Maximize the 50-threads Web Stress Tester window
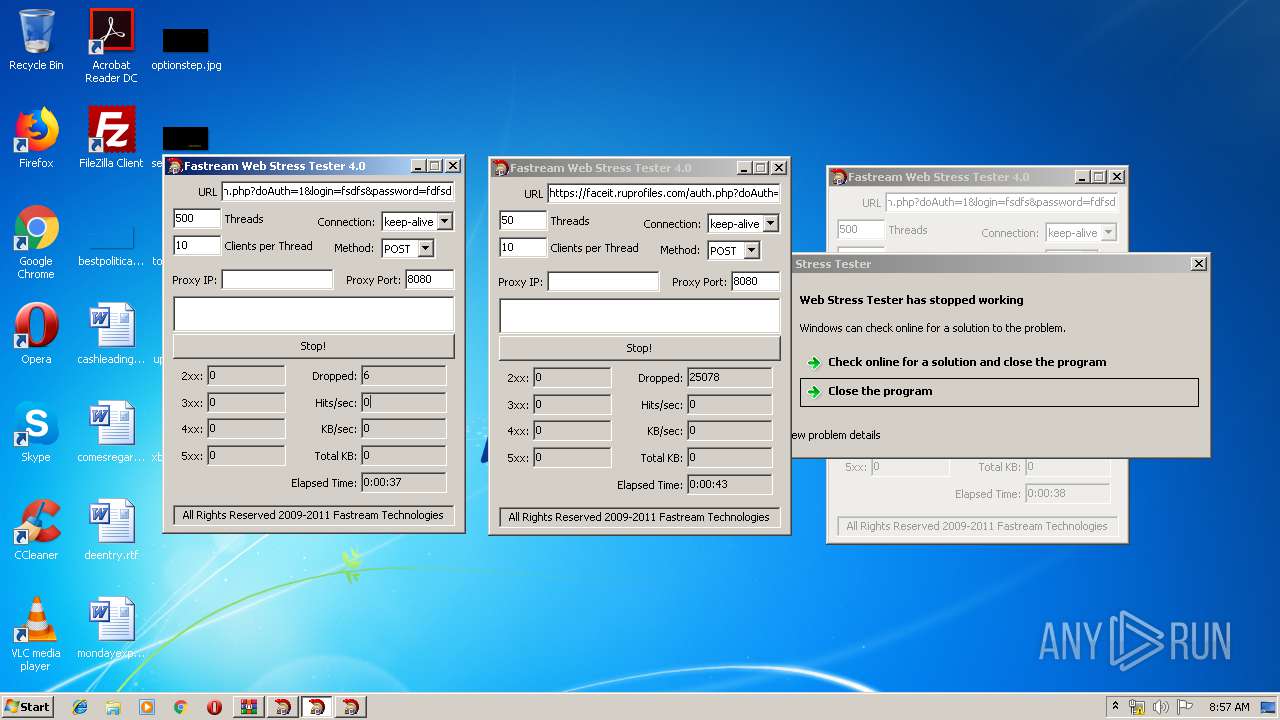Image resolution: width=1280 pixels, height=720 pixels. (x=761, y=168)
